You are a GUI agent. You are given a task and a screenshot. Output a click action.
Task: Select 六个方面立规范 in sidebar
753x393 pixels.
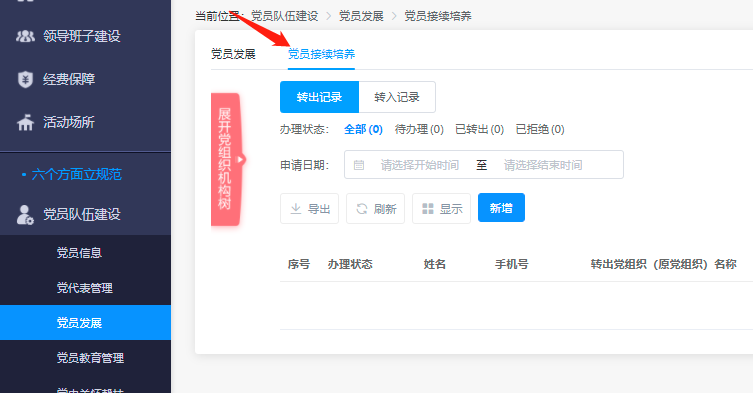point(76,174)
